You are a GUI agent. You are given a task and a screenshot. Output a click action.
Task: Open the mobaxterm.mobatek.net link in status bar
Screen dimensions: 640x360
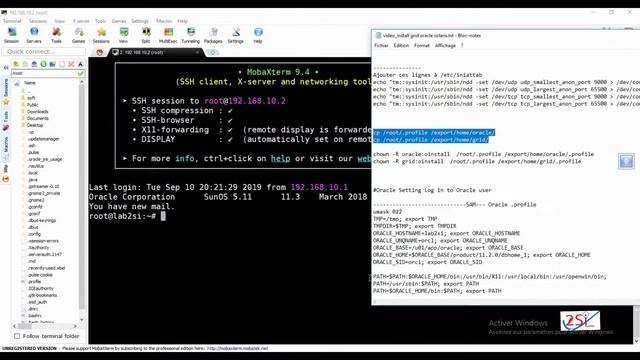(237, 349)
